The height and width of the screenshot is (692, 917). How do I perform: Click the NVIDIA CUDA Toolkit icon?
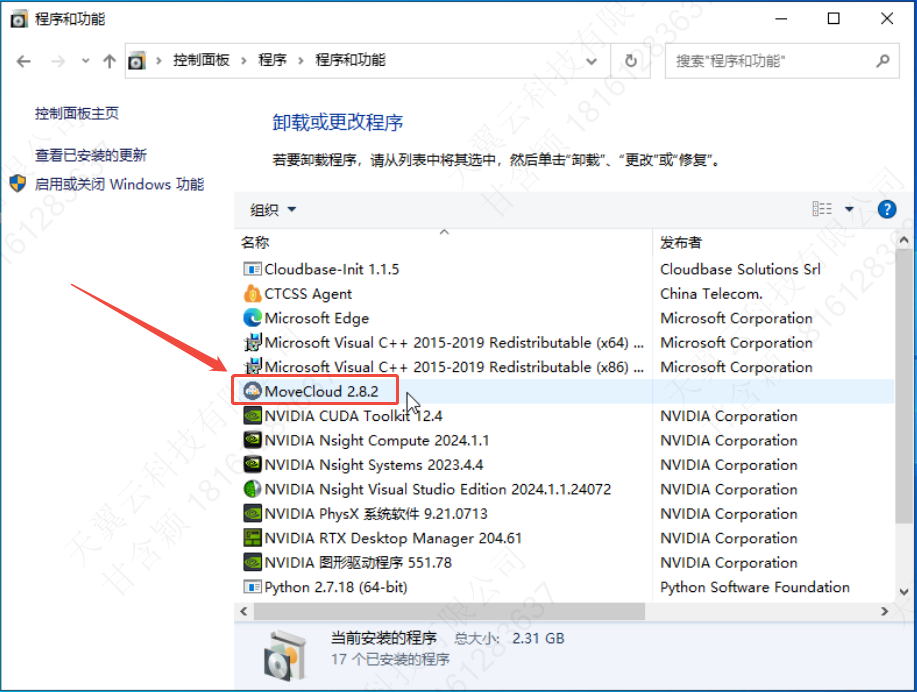[252, 416]
